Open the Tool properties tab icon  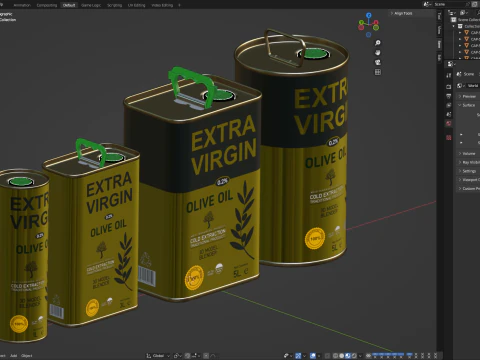pyautogui.click(x=449, y=75)
